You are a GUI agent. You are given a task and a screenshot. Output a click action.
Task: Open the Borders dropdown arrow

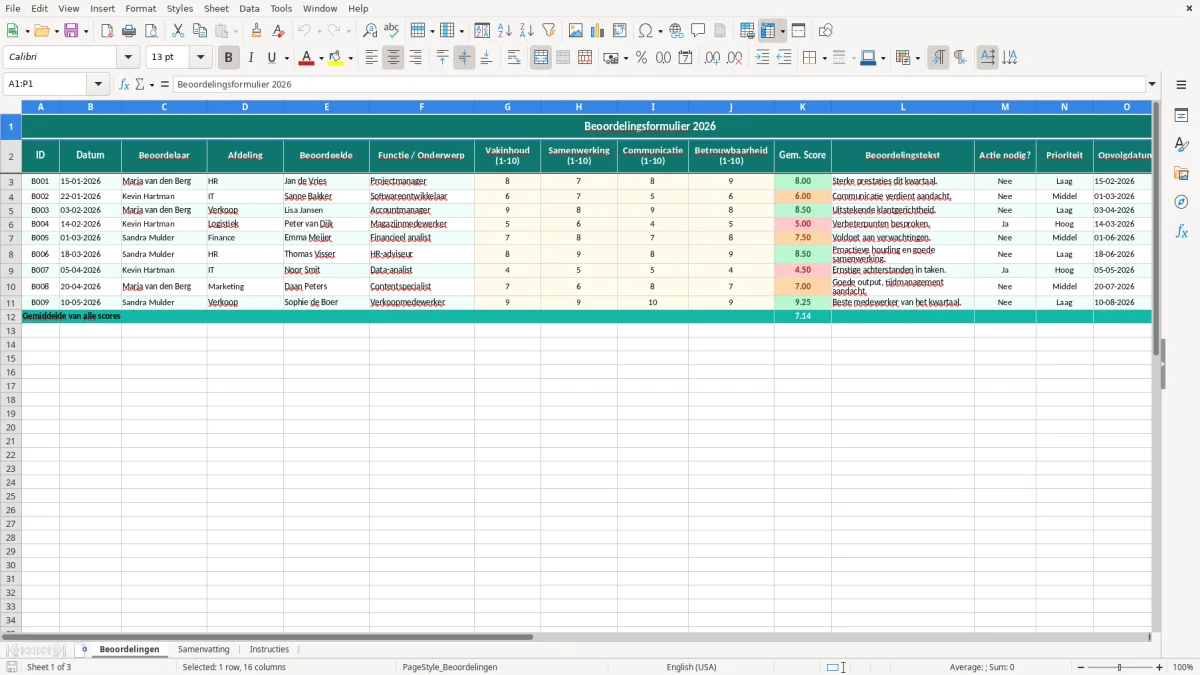pyautogui.click(x=823, y=58)
